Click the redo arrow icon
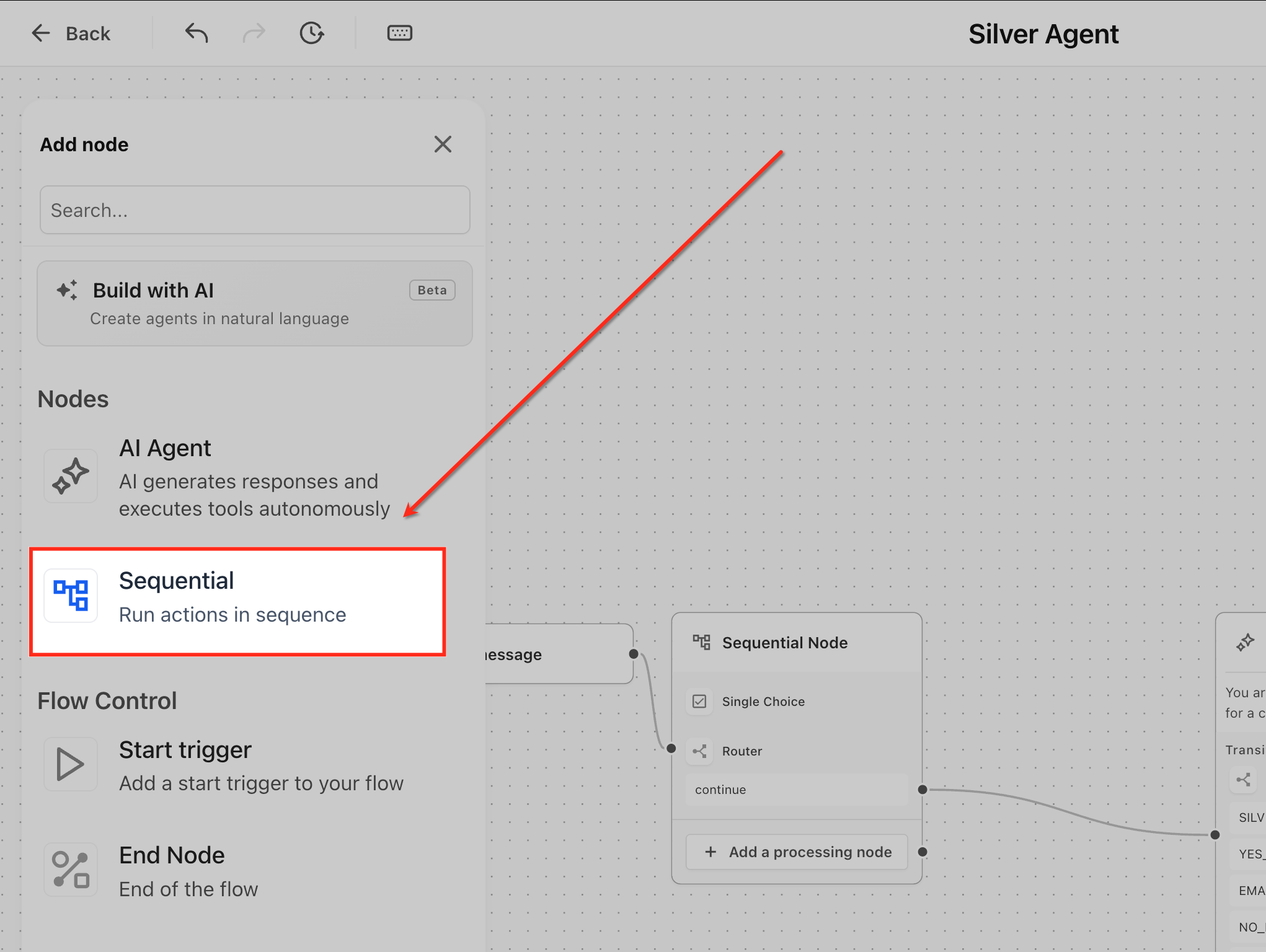1266x952 pixels. pyautogui.click(x=254, y=33)
